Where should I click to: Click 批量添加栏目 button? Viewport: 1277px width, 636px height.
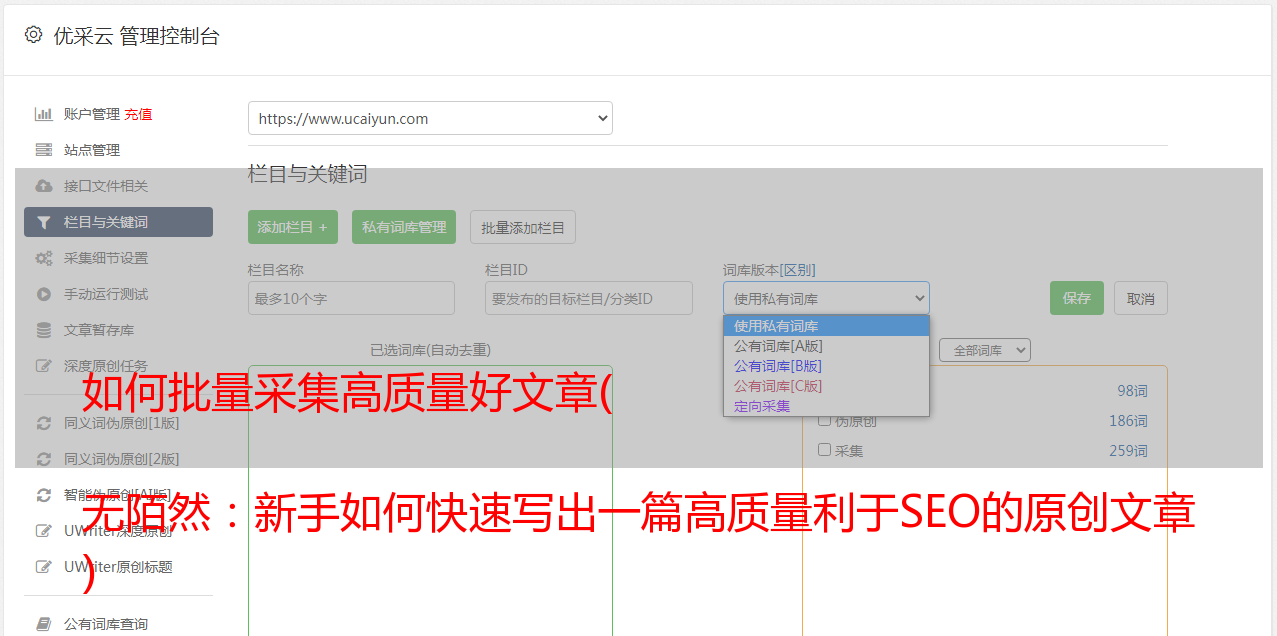(x=523, y=227)
